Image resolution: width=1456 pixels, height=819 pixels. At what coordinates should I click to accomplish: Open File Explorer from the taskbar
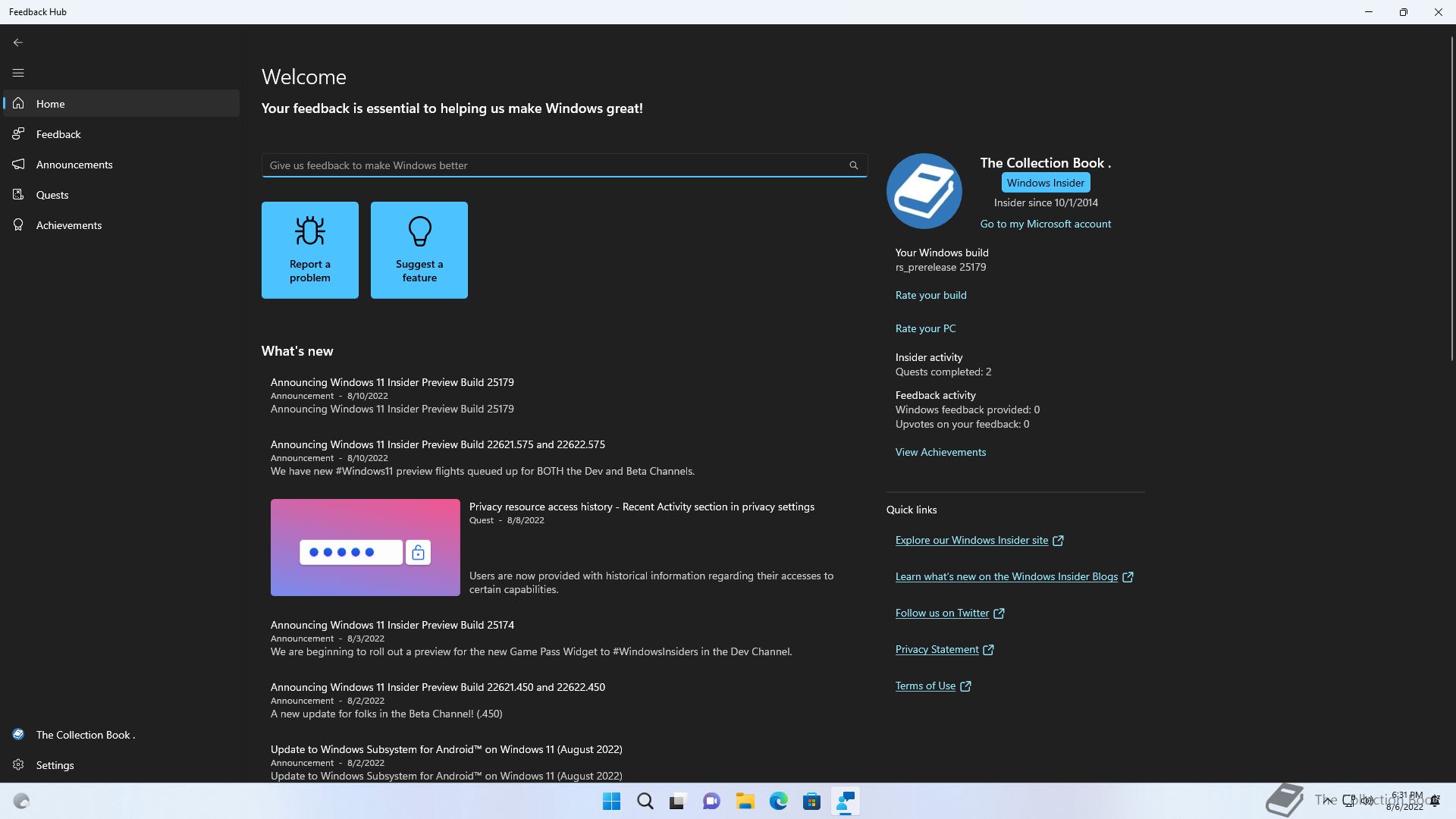745,801
